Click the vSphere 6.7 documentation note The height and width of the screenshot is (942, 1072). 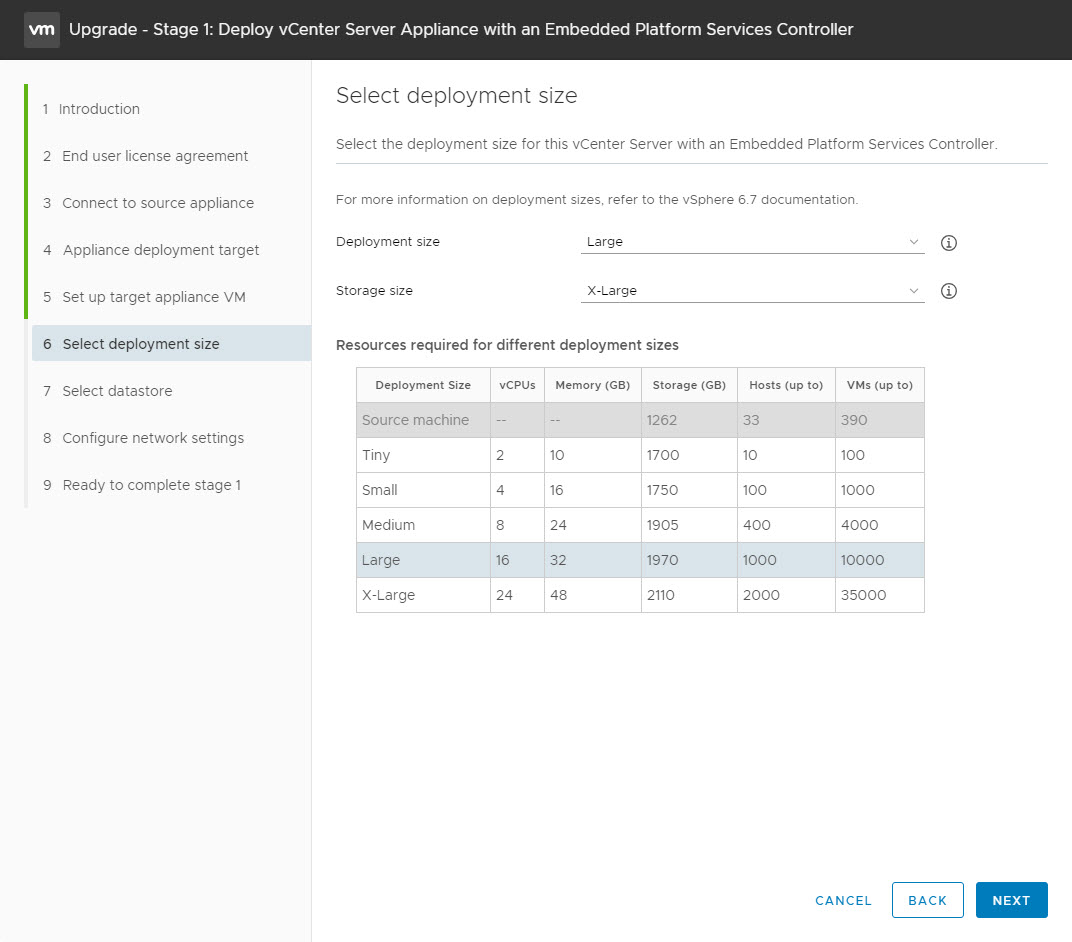click(x=596, y=200)
